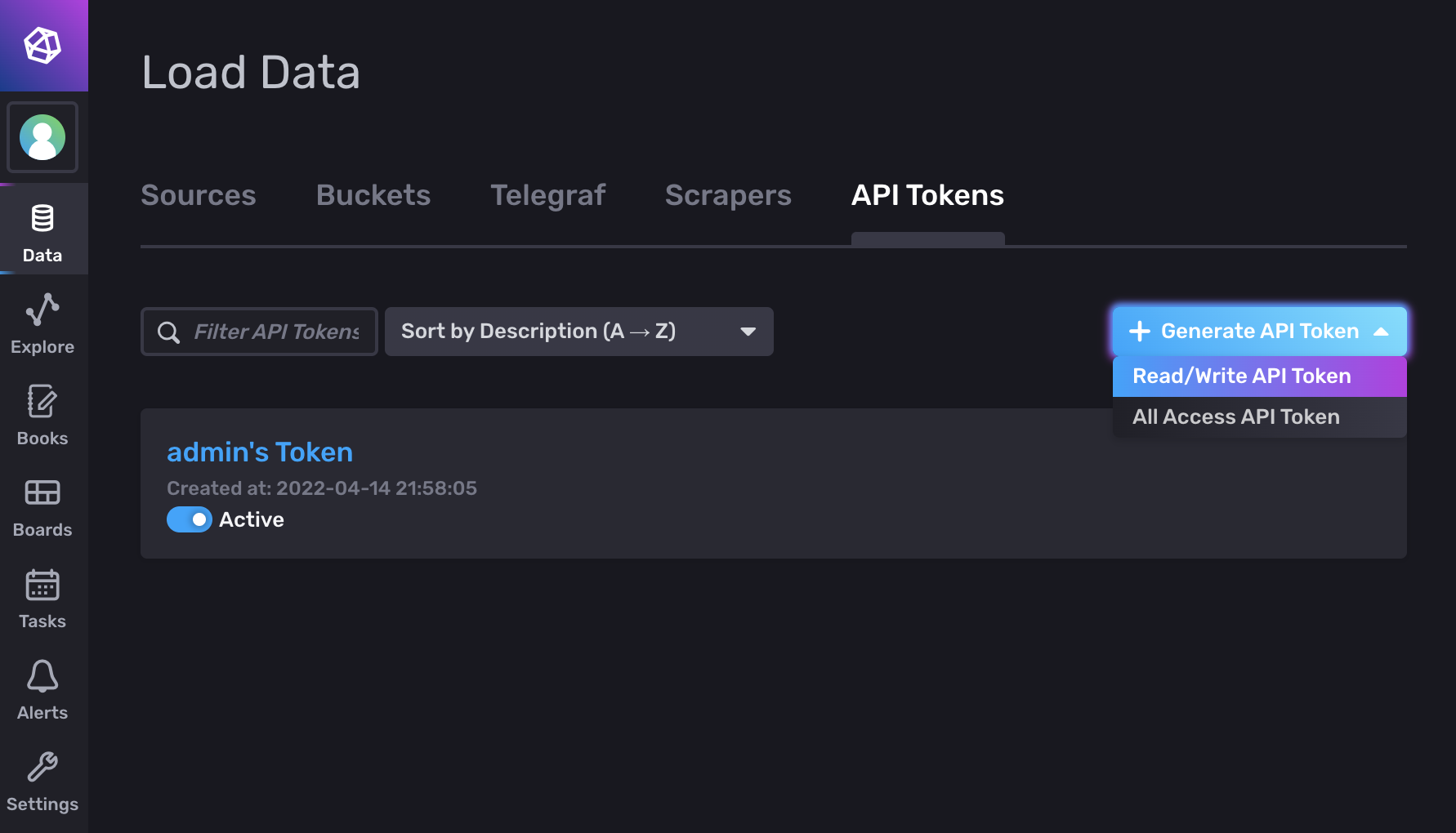The image size is (1456, 833).
Task: Click the InfluxData logo at top left
Action: (x=44, y=45)
